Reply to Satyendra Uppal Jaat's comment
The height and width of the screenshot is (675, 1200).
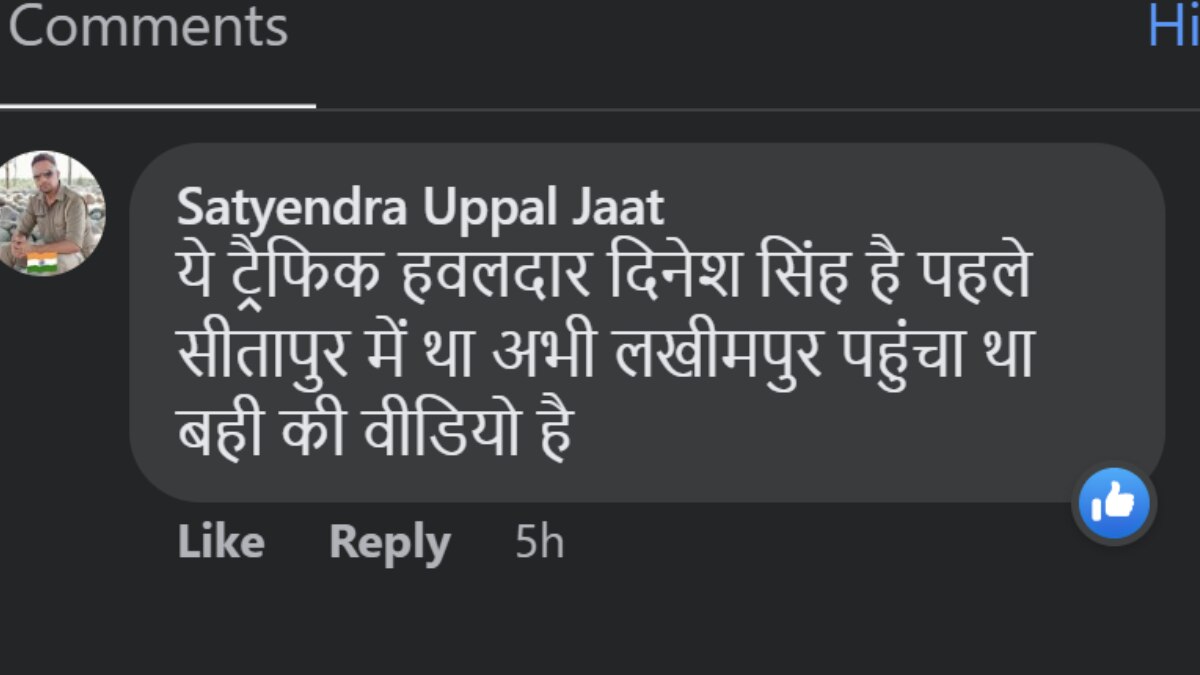[389, 543]
